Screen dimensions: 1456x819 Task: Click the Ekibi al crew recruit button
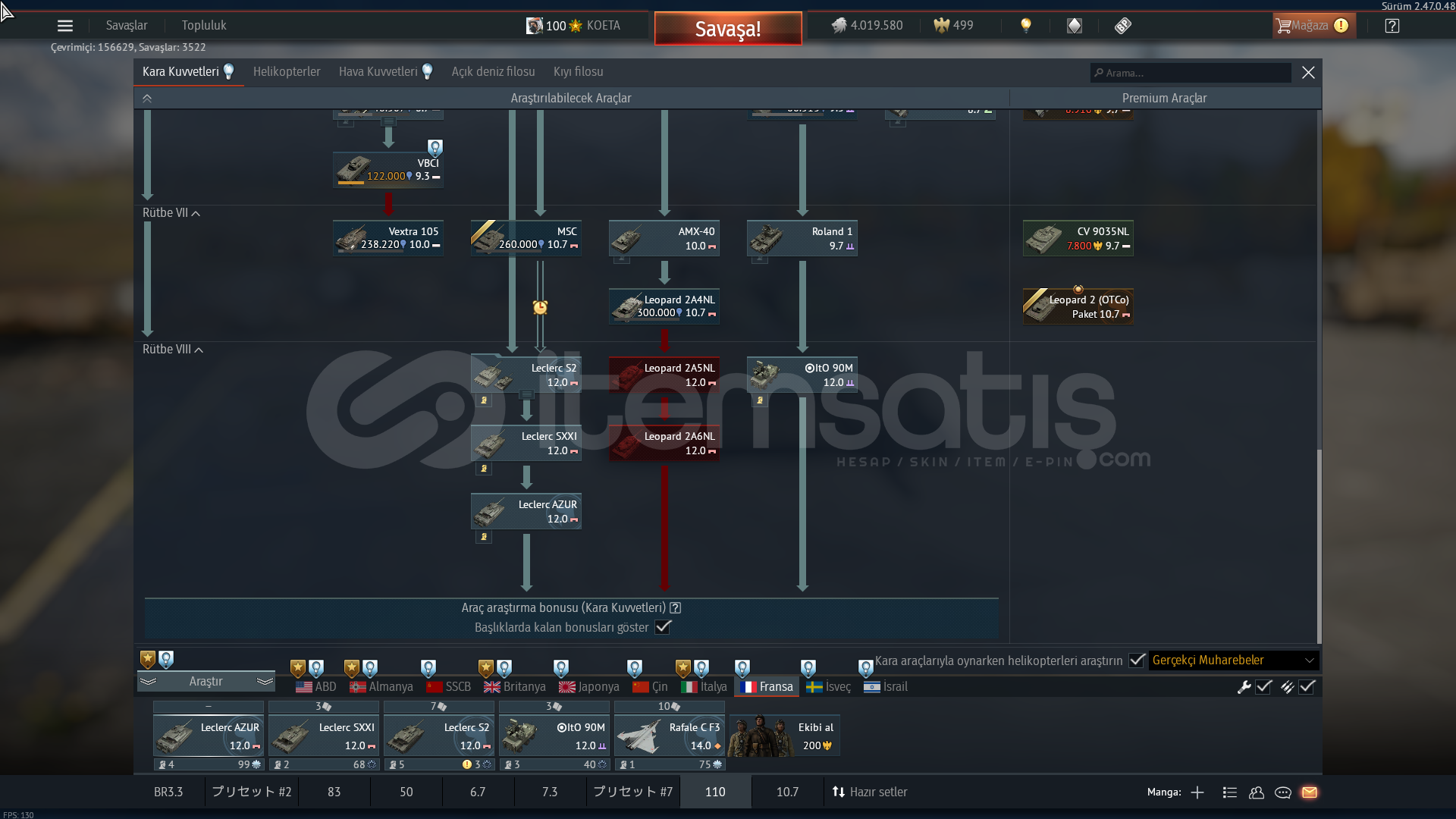point(784,736)
